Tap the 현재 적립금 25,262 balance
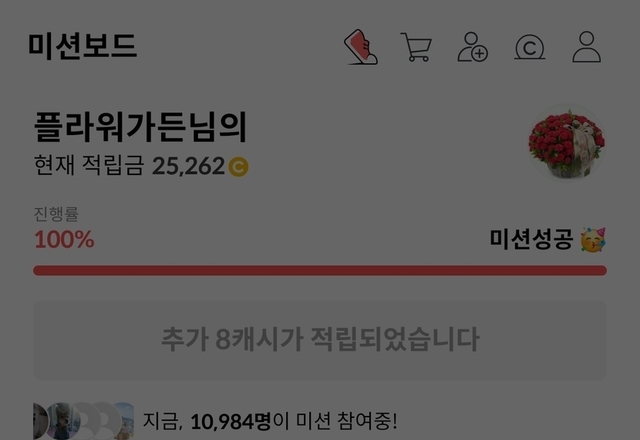The width and height of the screenshot is (640, 440). tap(141, 166)
